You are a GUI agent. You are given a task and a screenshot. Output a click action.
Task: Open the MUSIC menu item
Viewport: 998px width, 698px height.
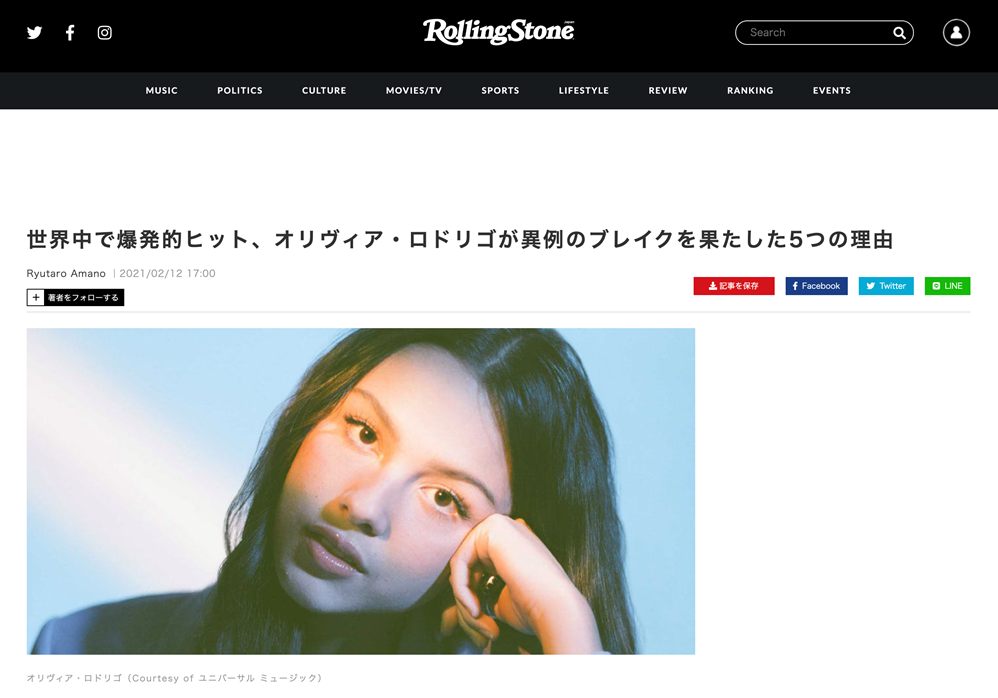(162, 90)
